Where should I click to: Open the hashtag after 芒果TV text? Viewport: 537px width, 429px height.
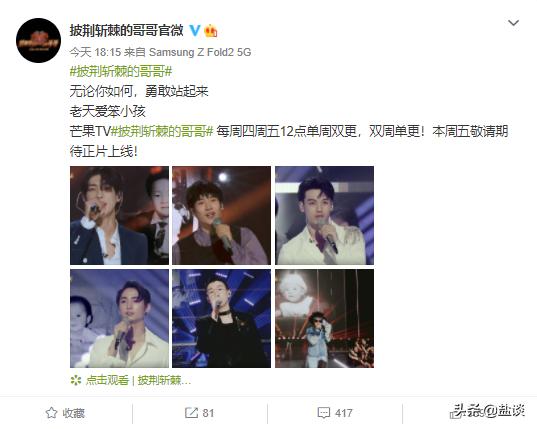[162, 131]
